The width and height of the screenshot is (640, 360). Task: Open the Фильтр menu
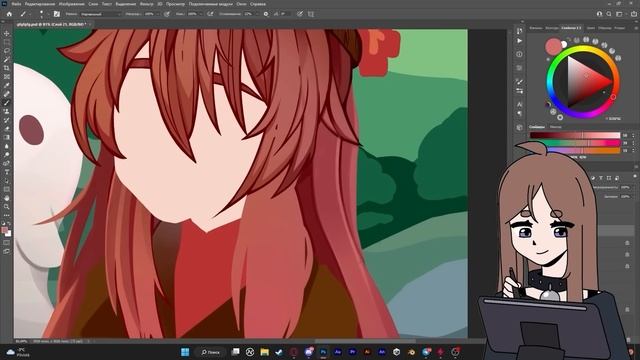pos(147,4)
